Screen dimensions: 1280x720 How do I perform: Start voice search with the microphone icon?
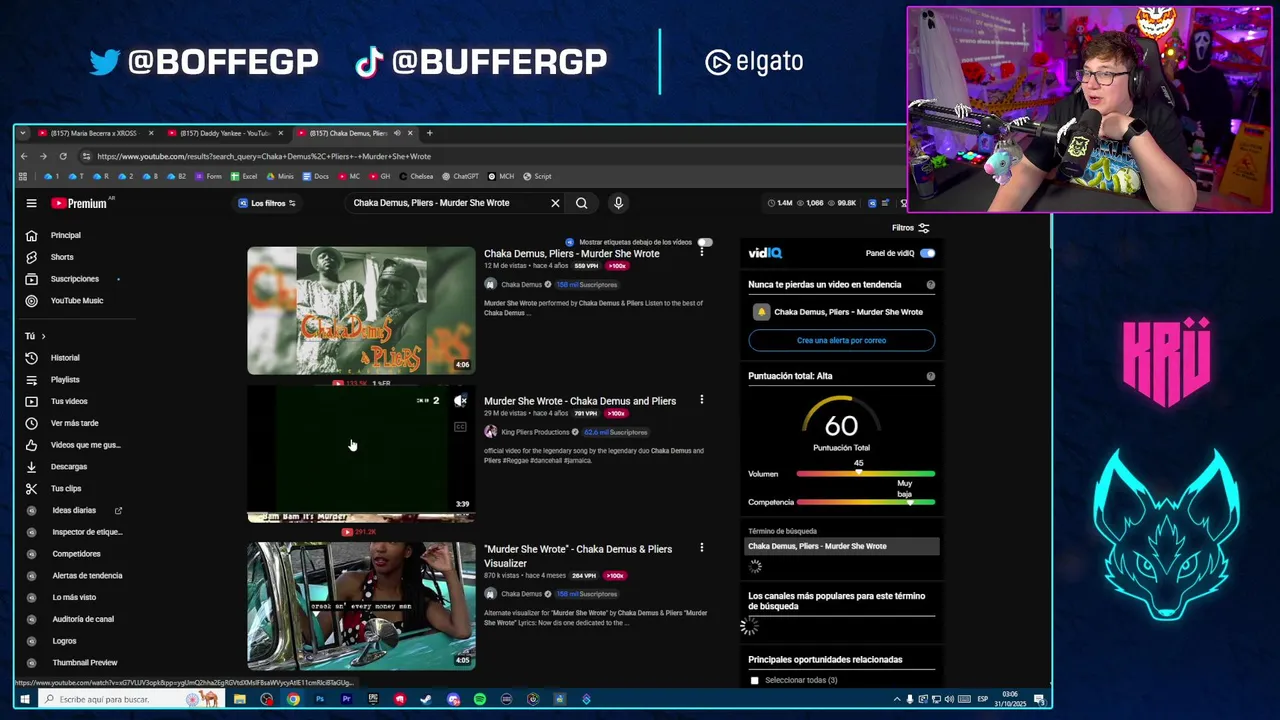pyautogui.click(x=618, y=203)
